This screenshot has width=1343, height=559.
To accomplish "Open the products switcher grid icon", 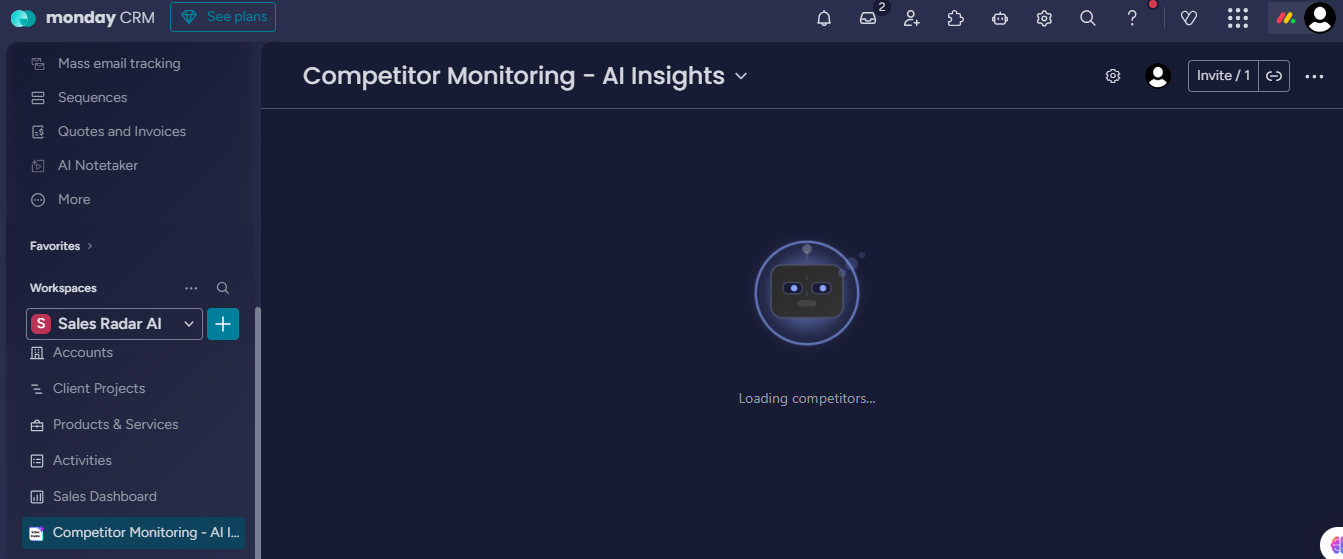I will pos(1238,18).
